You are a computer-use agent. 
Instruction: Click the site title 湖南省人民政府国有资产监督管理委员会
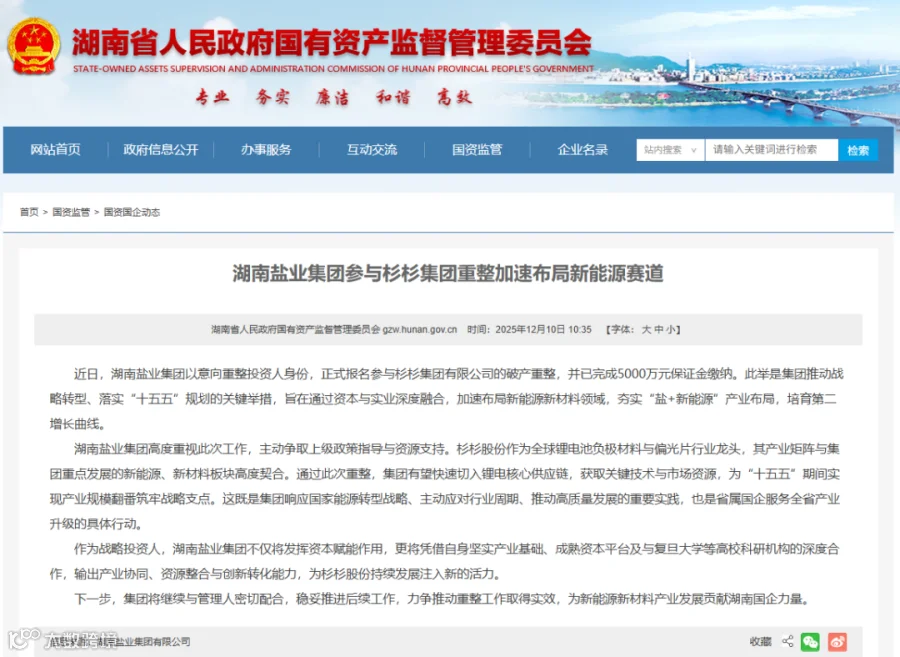click(x=332, y=42)
